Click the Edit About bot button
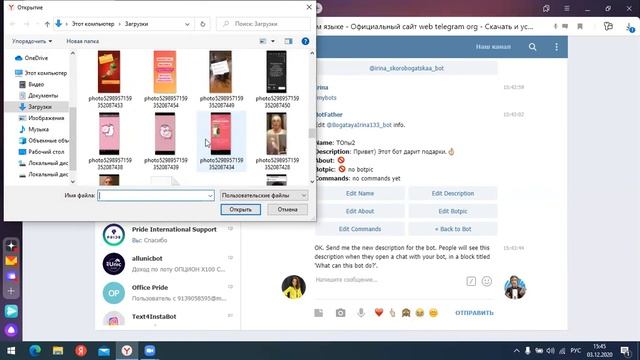This screenshot has width=640, height=360. (360, 211)
